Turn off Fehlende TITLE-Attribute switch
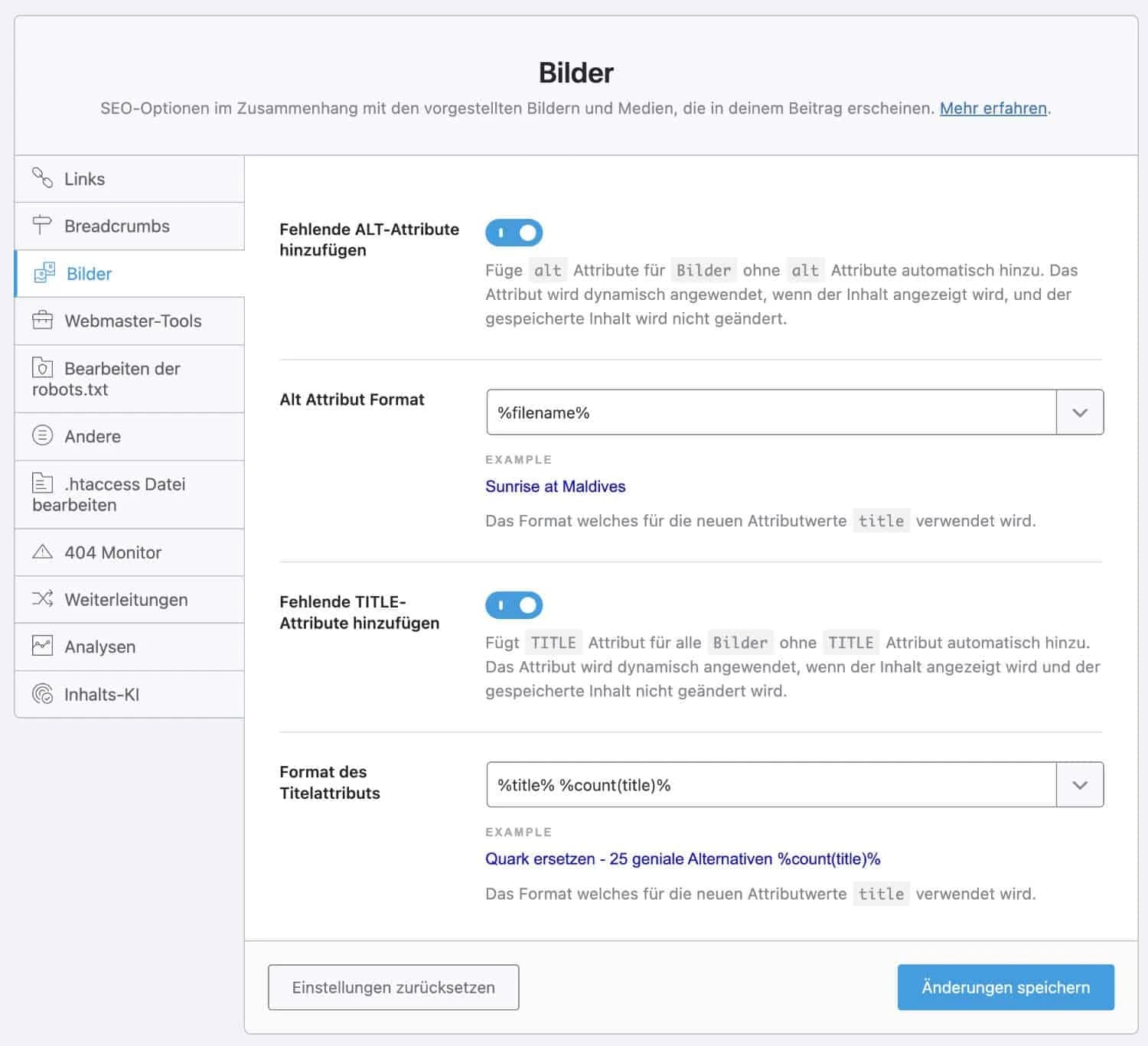 tap(514, 605)
